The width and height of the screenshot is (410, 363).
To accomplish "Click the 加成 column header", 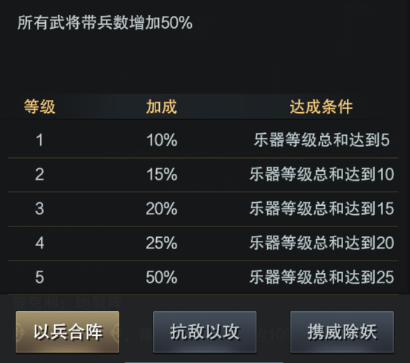I will (x=161, y=107).
